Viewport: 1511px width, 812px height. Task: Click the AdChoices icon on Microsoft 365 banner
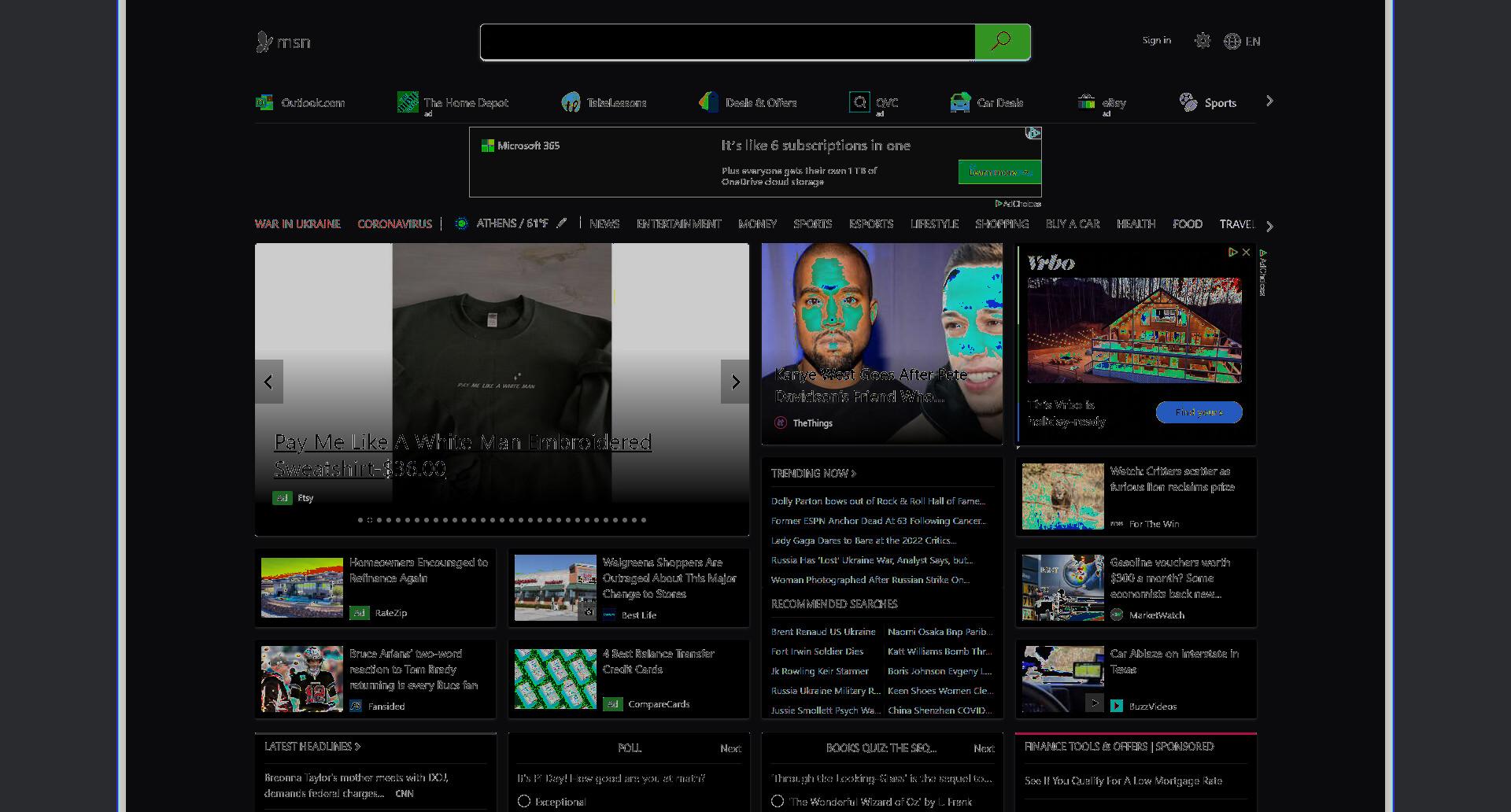[x=1033, y=134]
